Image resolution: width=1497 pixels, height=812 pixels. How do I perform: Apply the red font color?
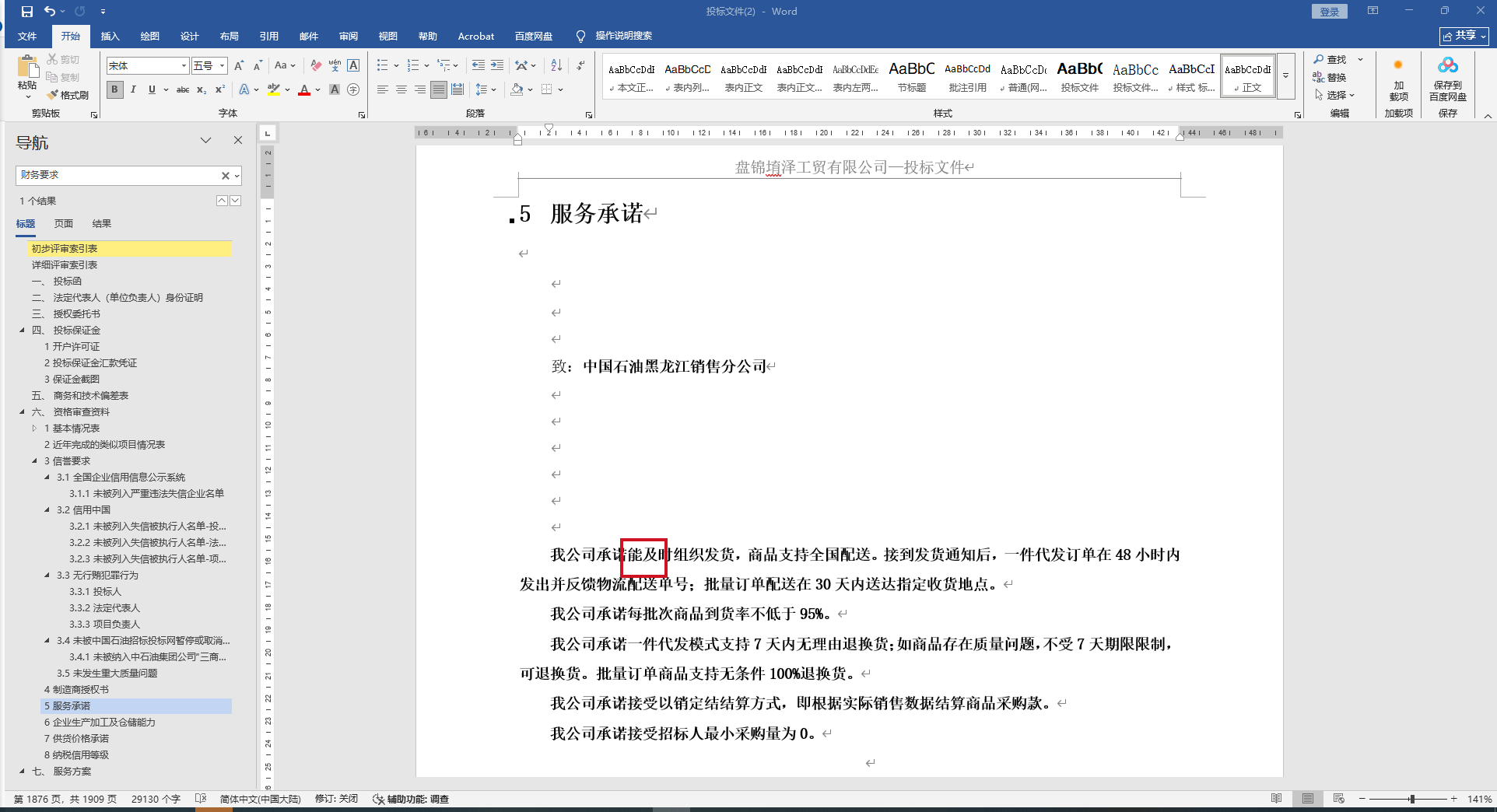click(304, 89)
